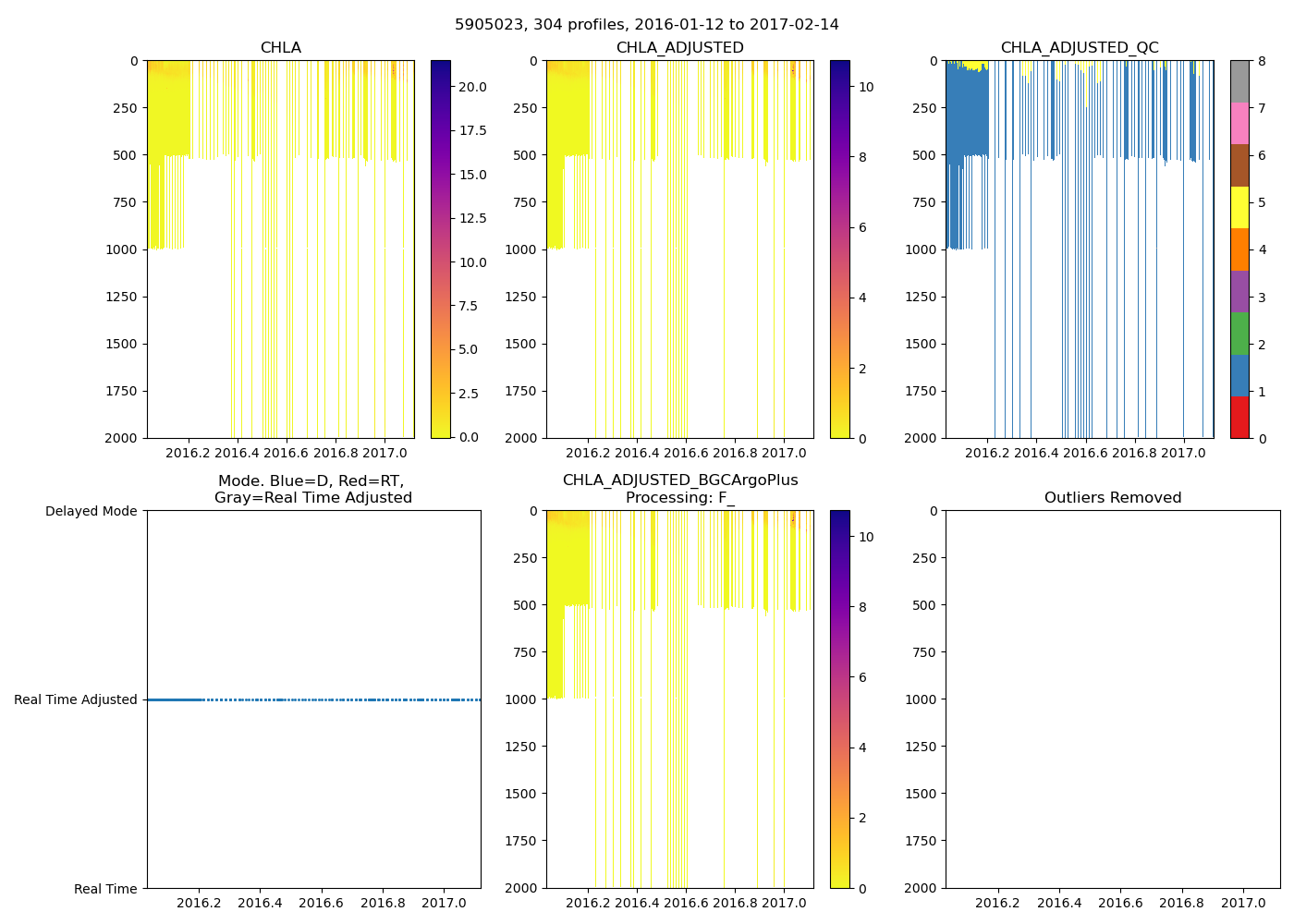Select the pink segment of the QC colorbar
The height and width of the screenshot is (924, 1294).
[x=1239, y=123]
